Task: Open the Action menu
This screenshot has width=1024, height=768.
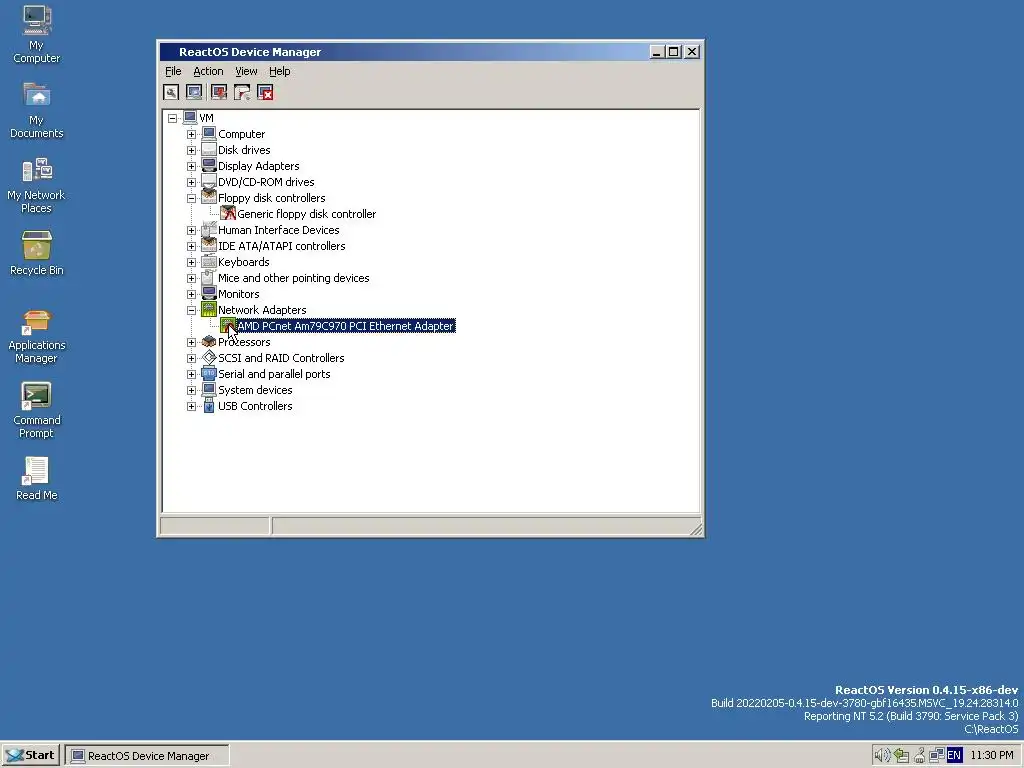Action: pos(208,71)
